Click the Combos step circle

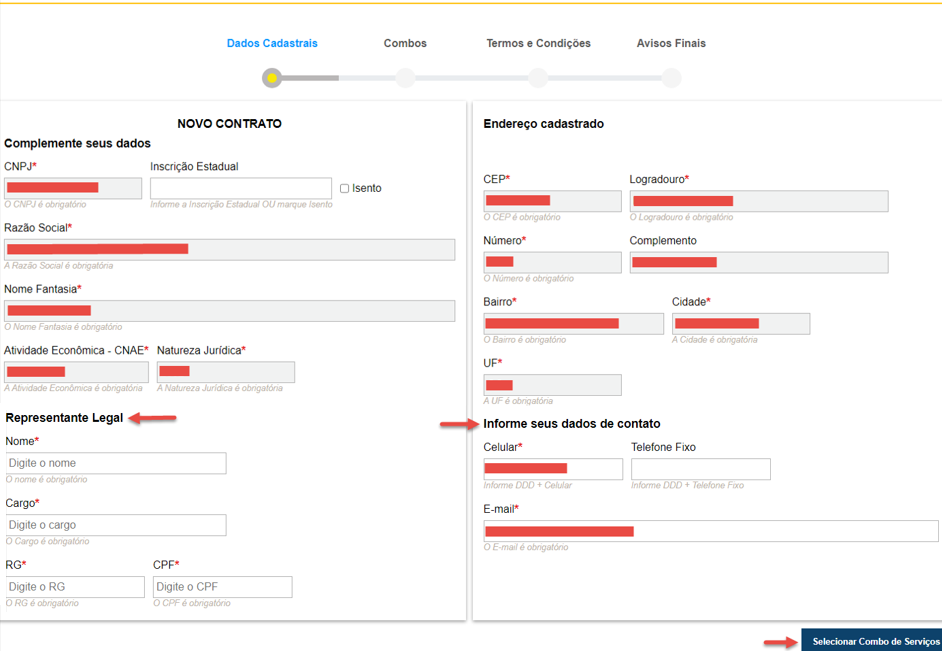click(405, 77)
